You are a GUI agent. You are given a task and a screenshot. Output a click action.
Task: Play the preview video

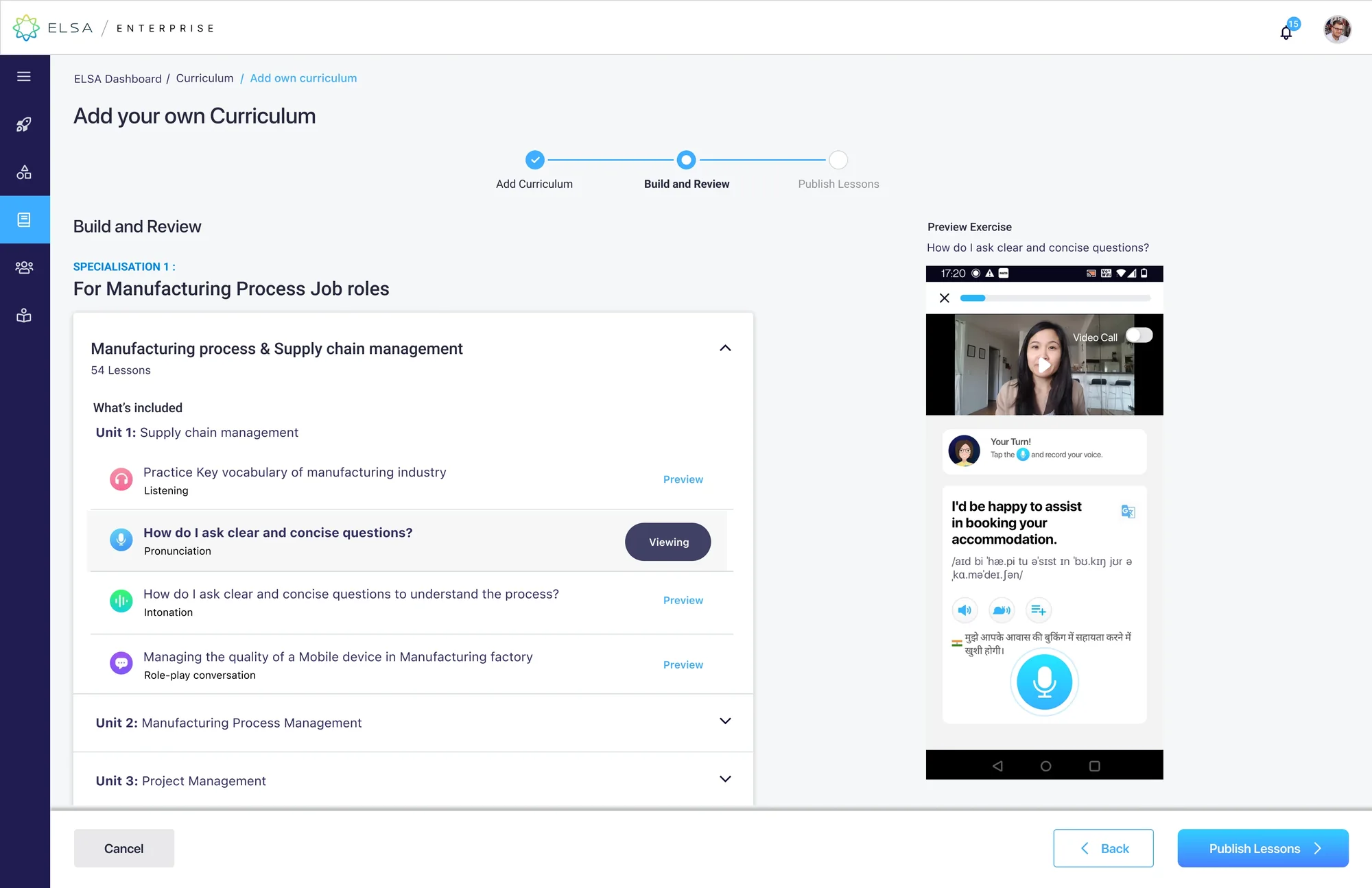pyautogui.click(x=1044, y=365)
